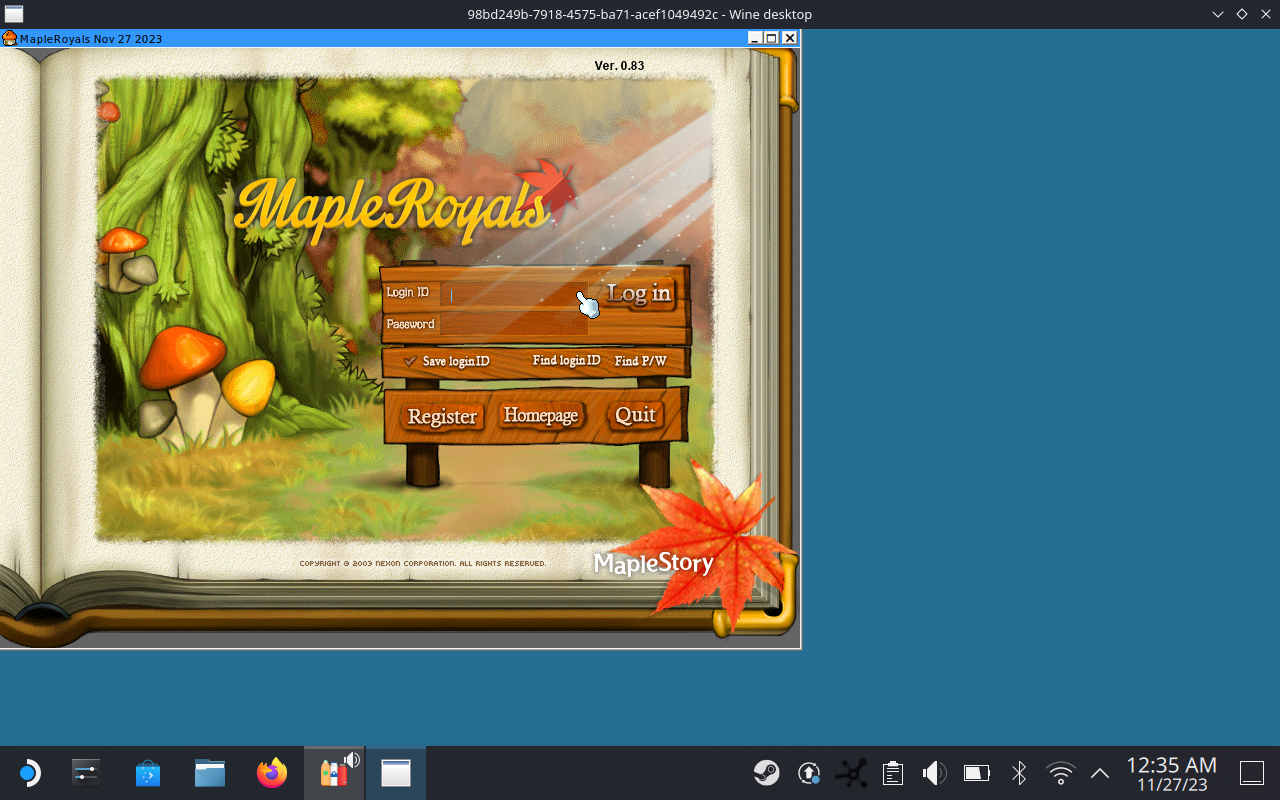Launch the Discover store from the taskbar
Image resolution: width=1280 pixels, height=800 pixels.
(x=148, y=773)
